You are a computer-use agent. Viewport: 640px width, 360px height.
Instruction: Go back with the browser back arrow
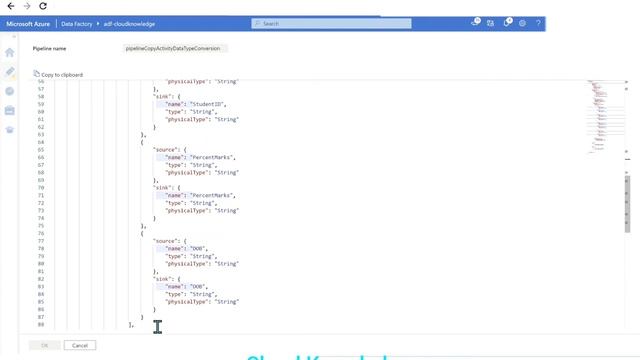pos(11,6)
